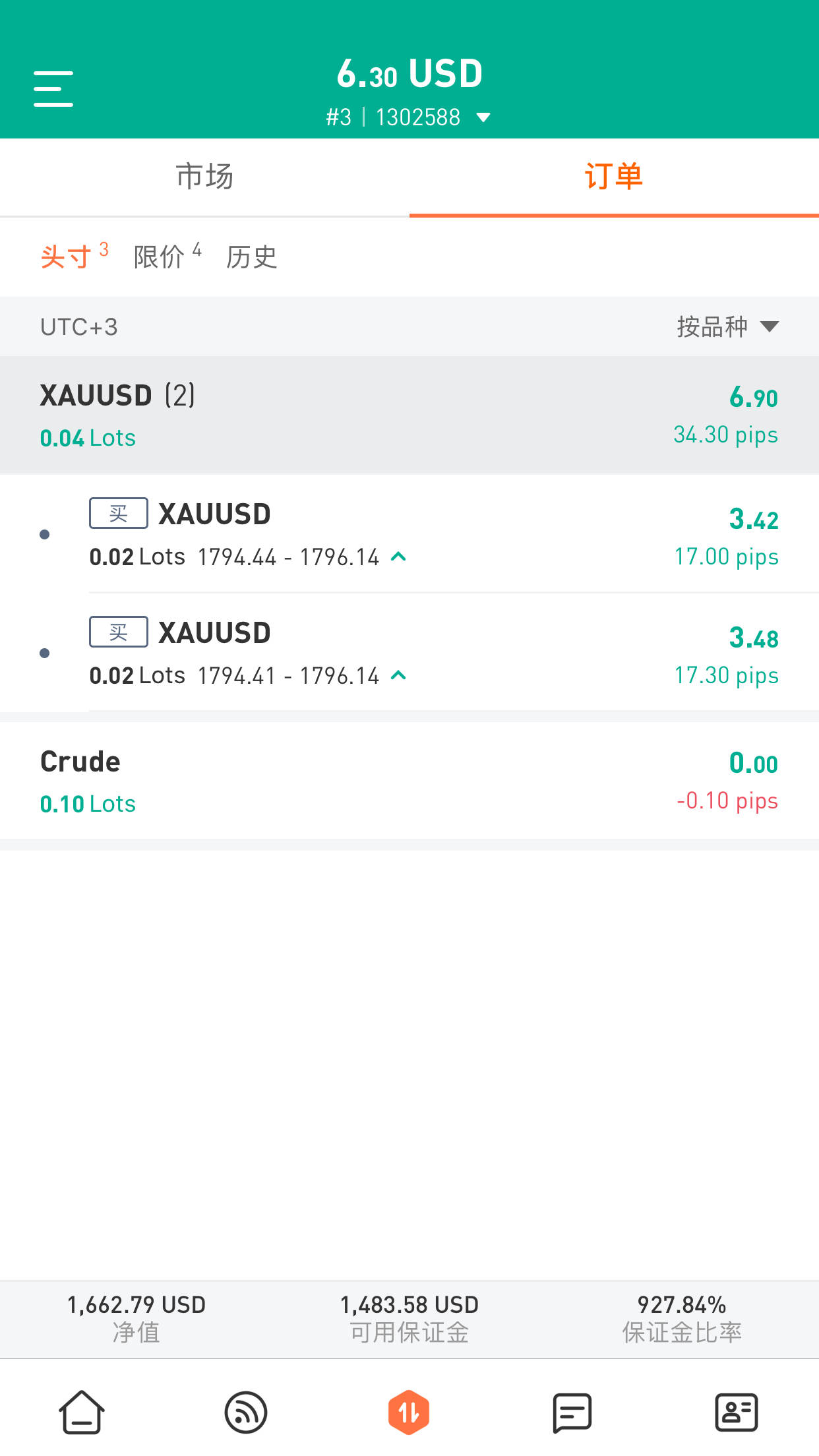Screen dimensions: 819x1456
Task: Open the 按品种 sort dropdown
Action: click(x=727, y=326)
